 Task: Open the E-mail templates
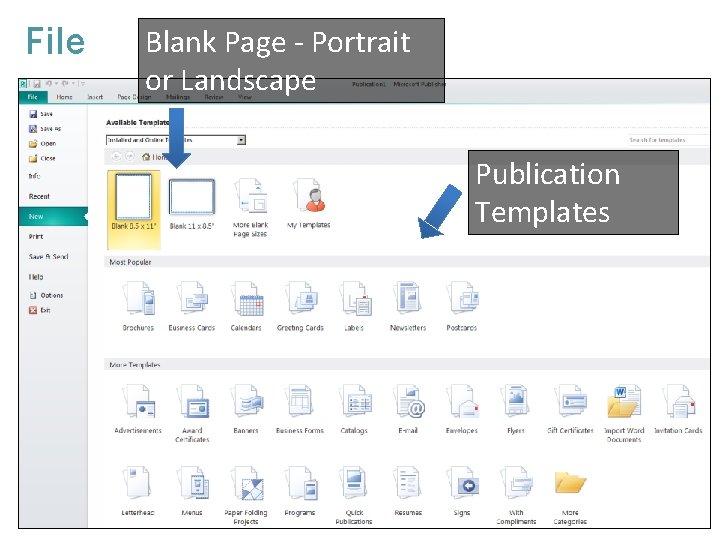click(x=408, y=409)
